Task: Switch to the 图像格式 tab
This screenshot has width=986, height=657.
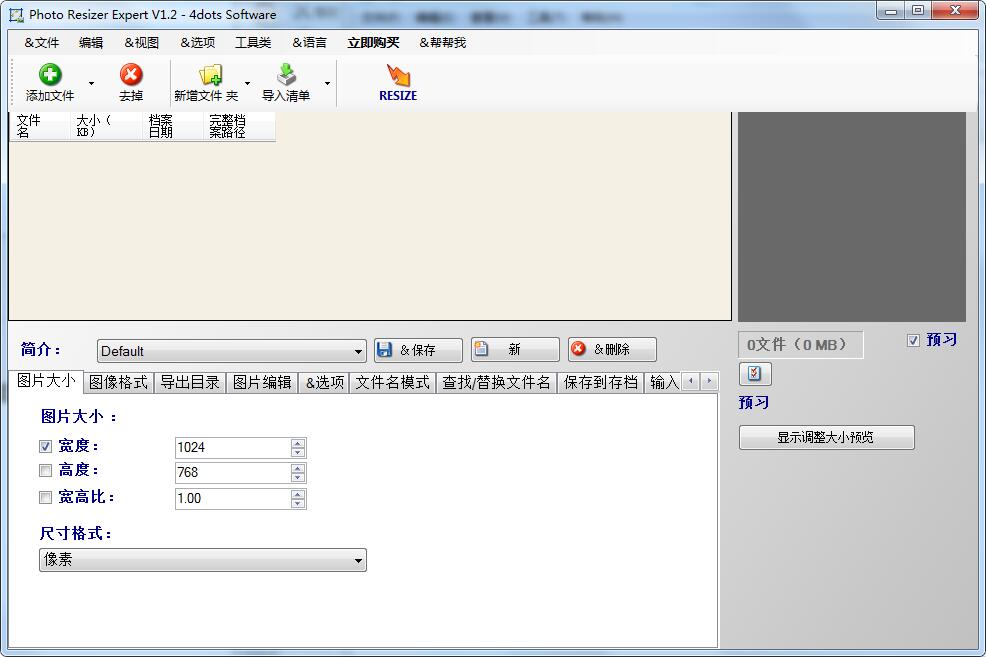Action: [x=118, y=382]
